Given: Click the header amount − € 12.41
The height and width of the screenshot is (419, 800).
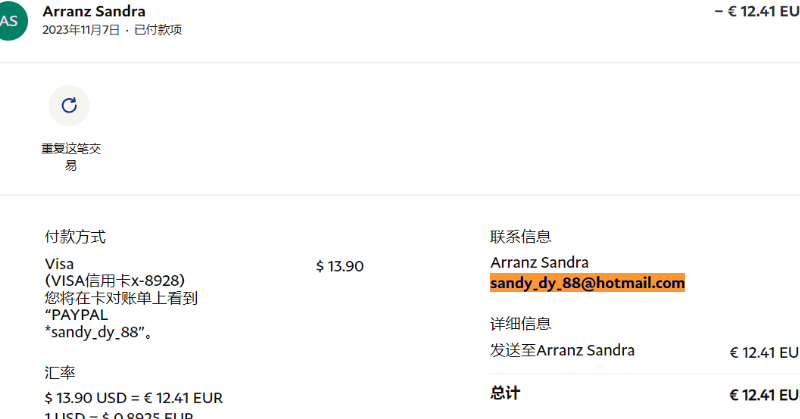Looking at the screenshot, I should (755, 12).
